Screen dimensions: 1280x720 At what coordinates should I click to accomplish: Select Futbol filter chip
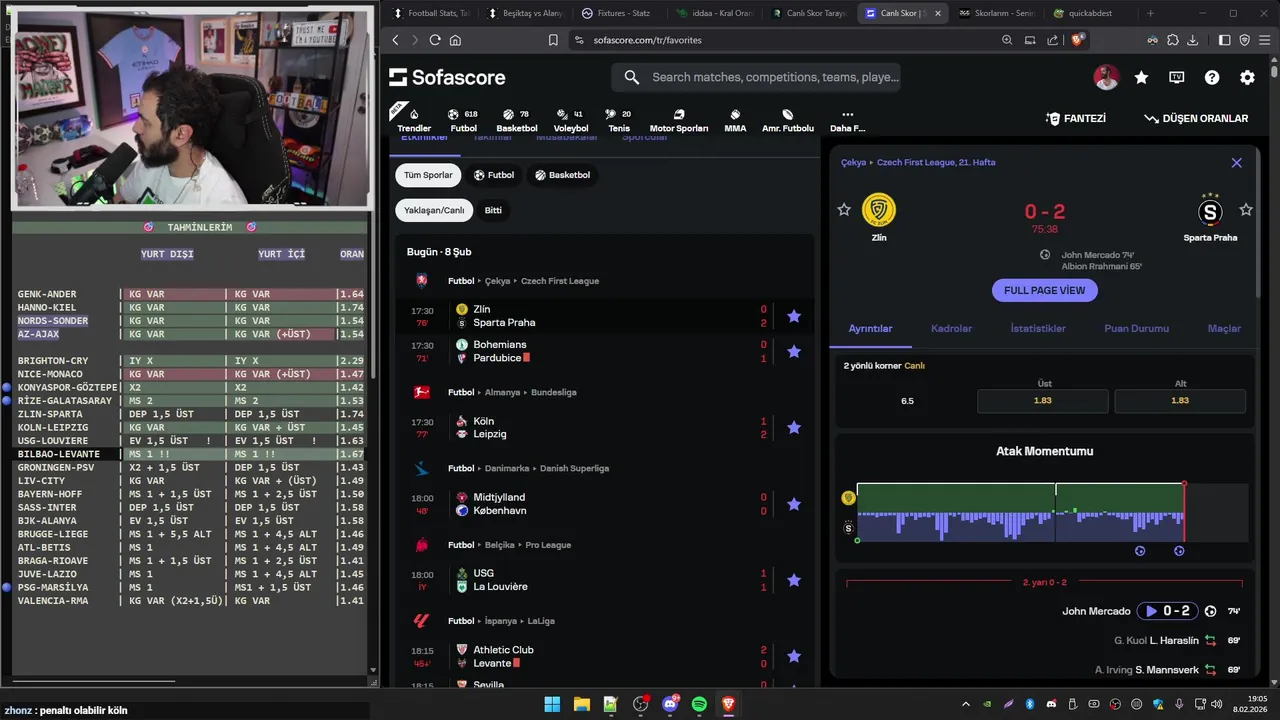pyautogui.click(x=494, y=175)
